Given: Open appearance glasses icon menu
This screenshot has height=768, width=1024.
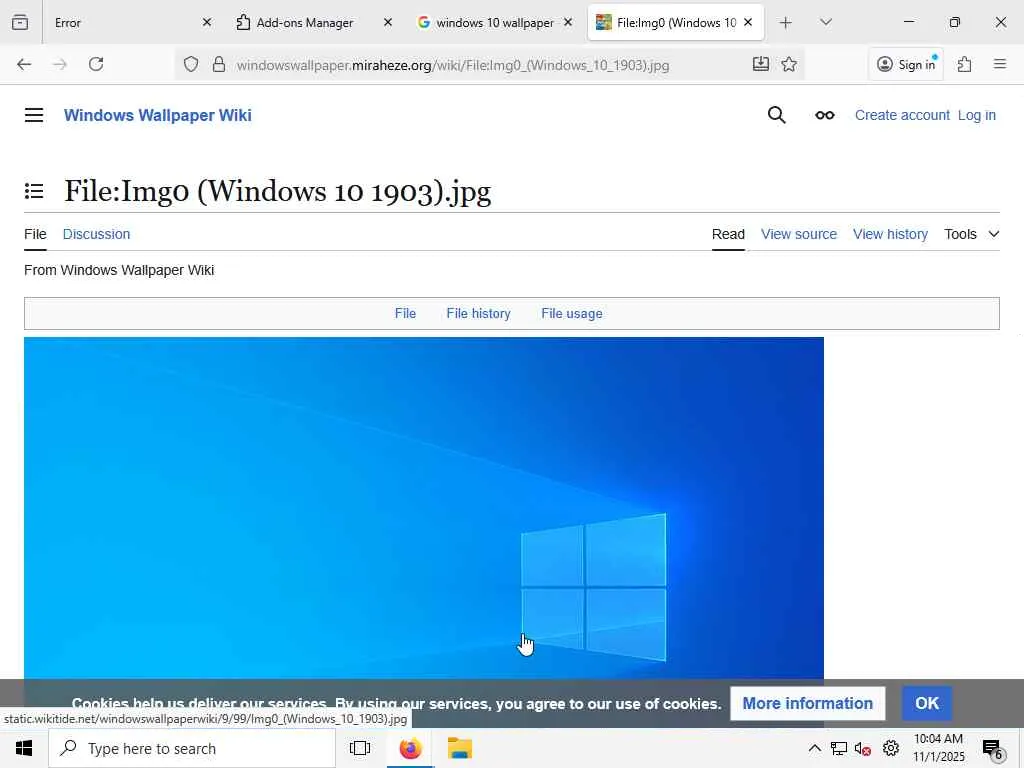Looking at the screenshot, I should [825, 115].
